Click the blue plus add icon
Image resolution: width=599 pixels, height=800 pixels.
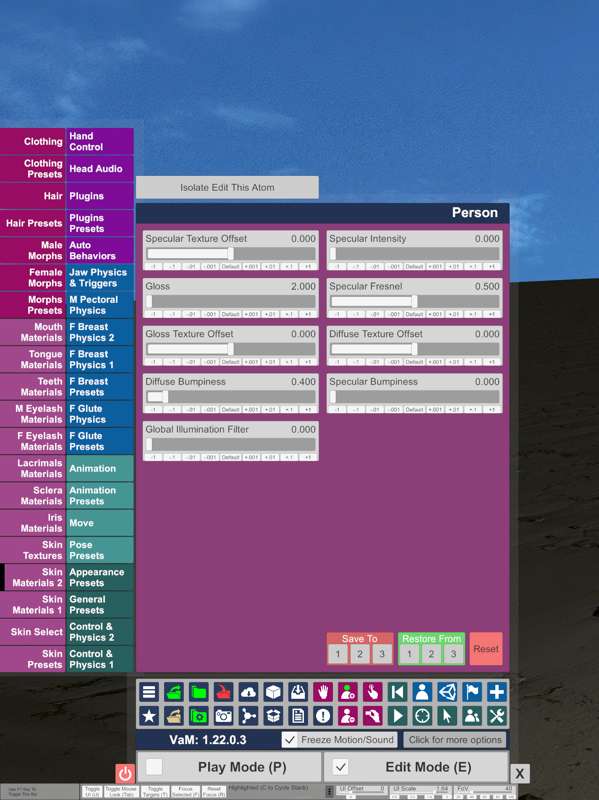pyautogui.click(x=497, y=692)
